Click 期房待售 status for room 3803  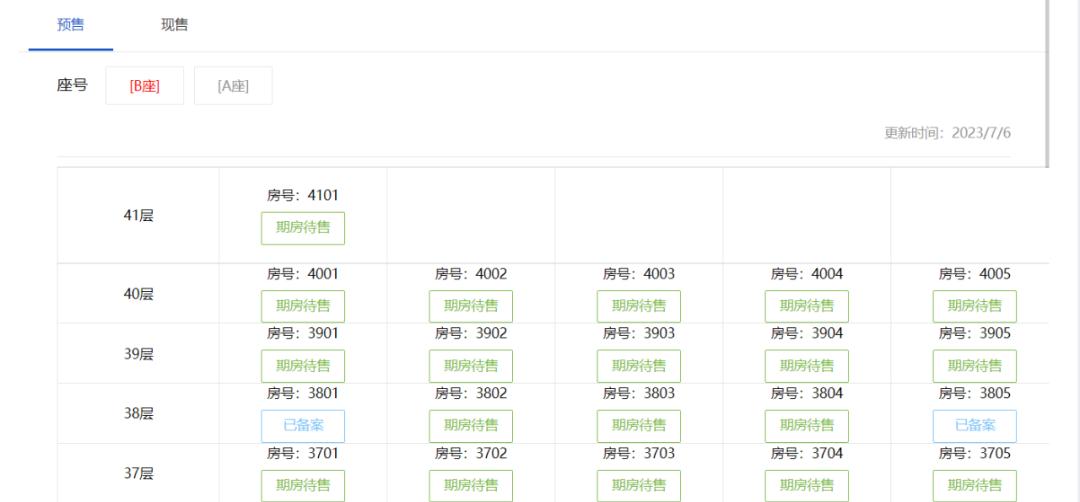(x=638, y=426)
